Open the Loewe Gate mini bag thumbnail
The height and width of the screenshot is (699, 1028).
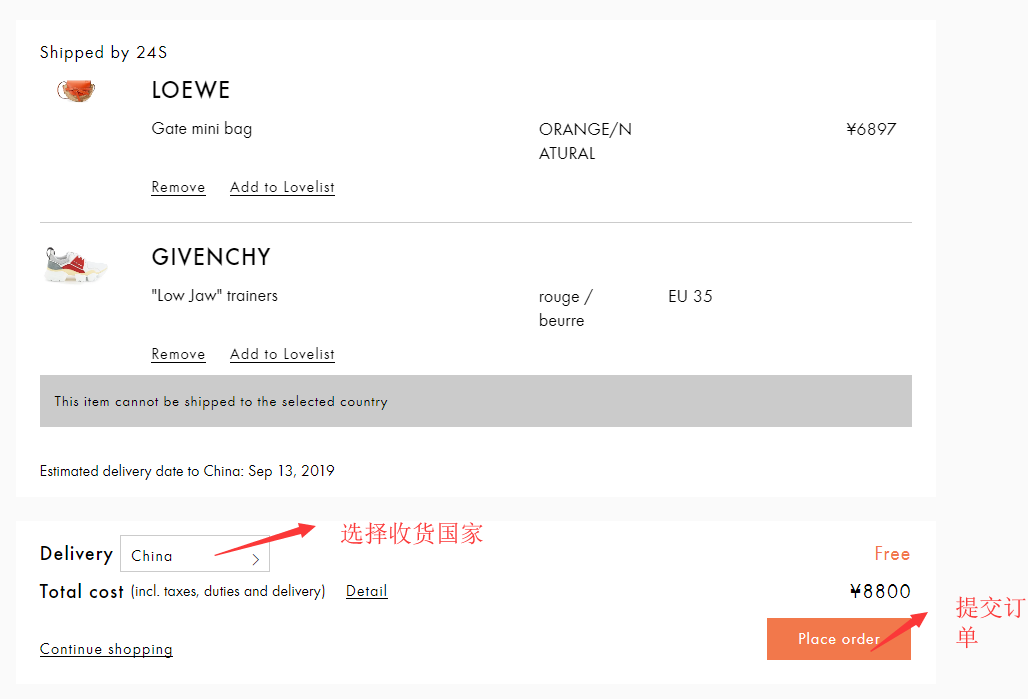tap(76, 91)
